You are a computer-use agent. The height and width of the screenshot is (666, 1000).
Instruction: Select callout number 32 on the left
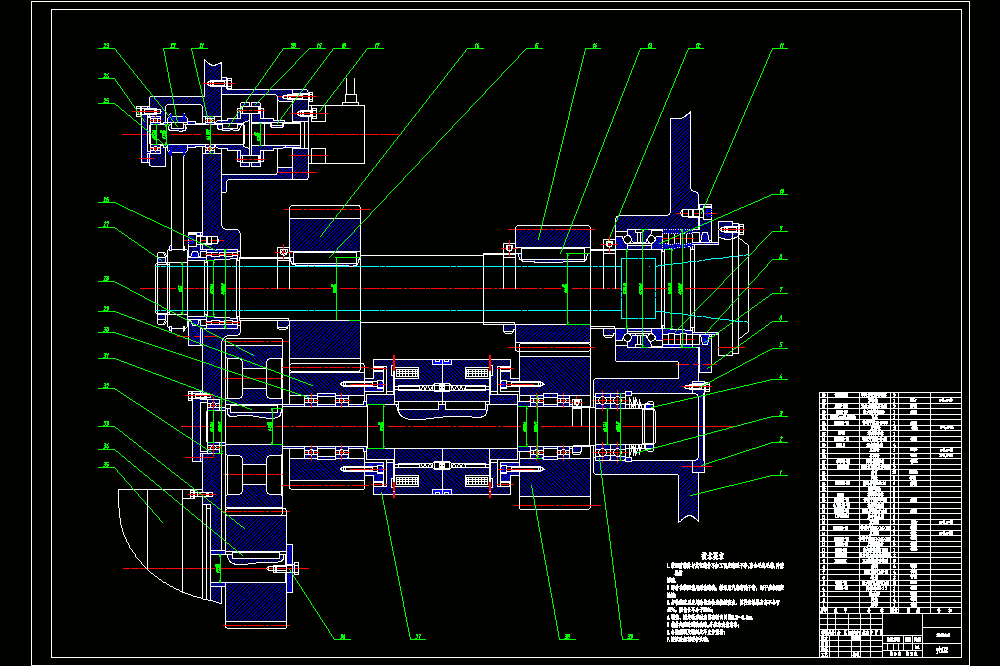[107, 386]
